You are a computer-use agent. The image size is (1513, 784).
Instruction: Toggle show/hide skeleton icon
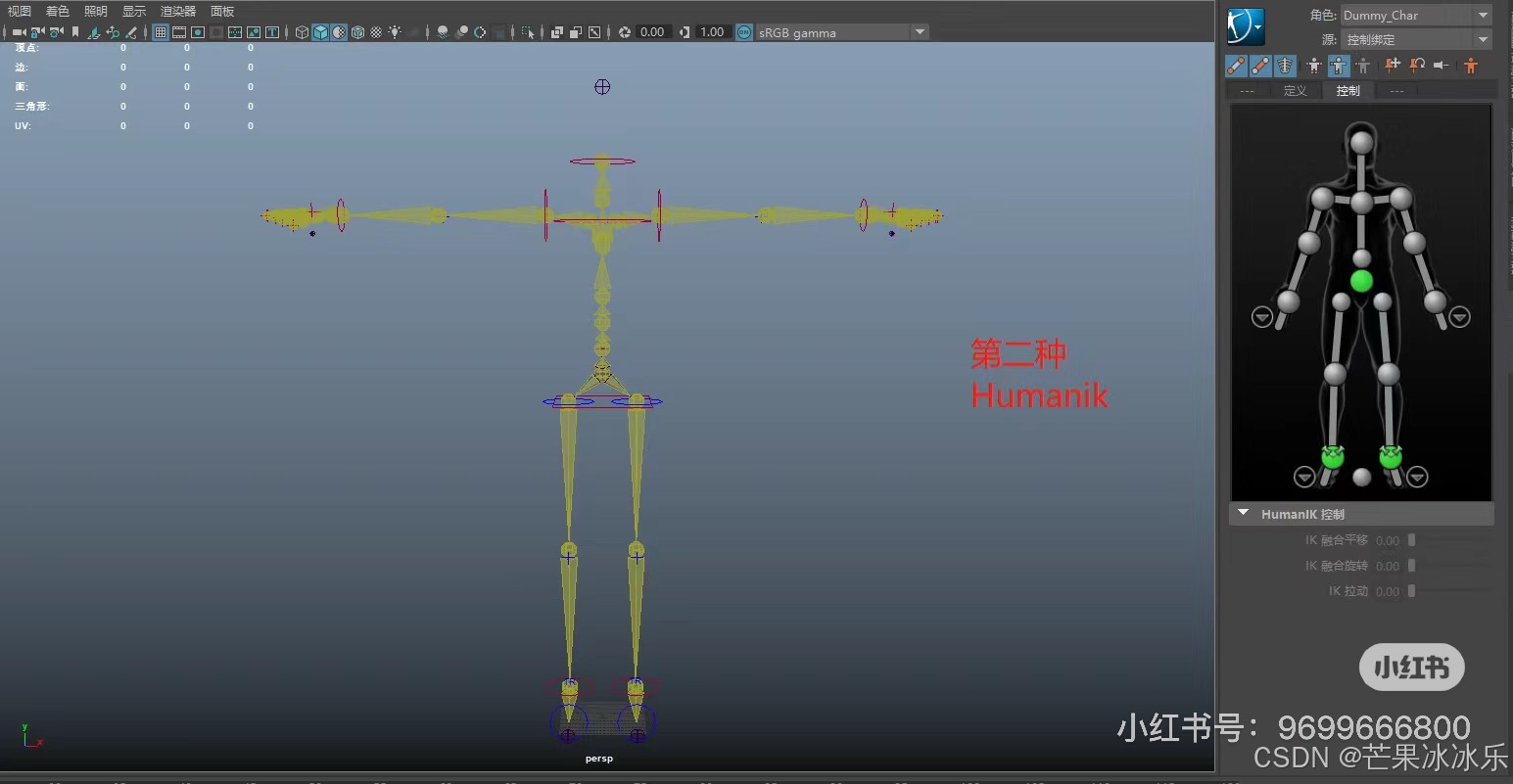(x=1286, y=66)
